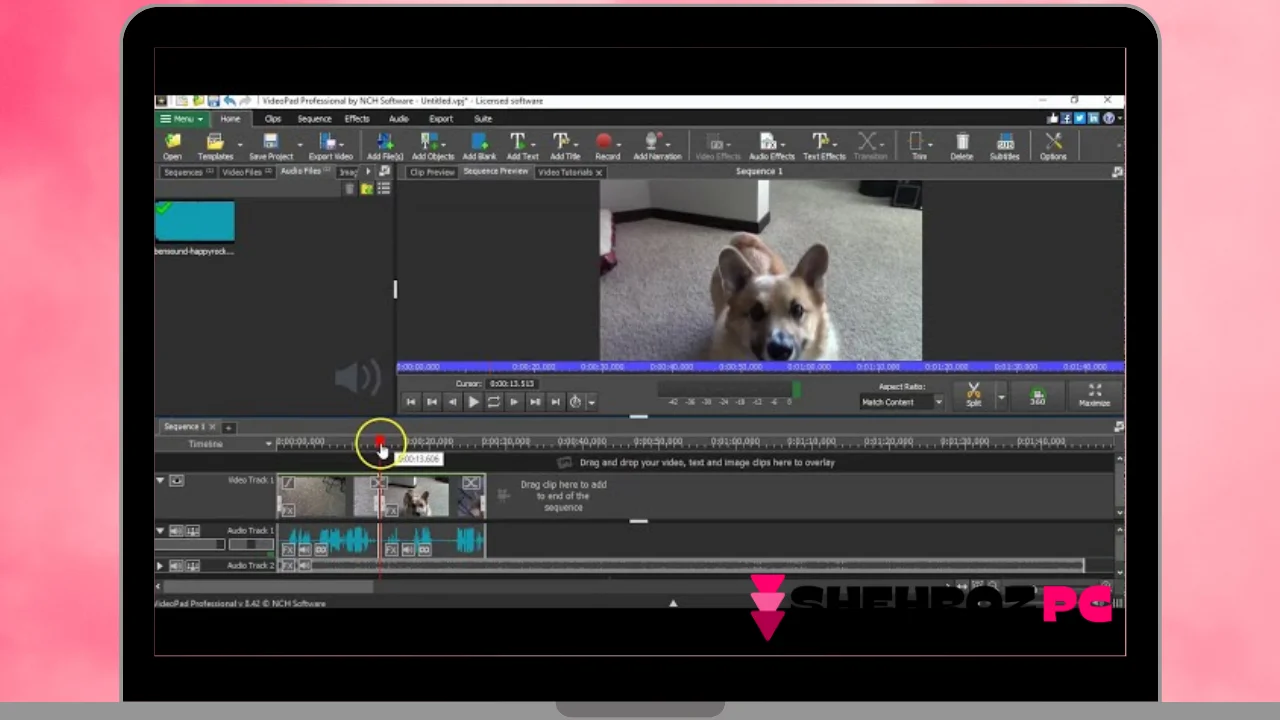Screen dimensions: 1280x720
Task: Click the FX icon on first audio clip
Action: tap(288, 549)
